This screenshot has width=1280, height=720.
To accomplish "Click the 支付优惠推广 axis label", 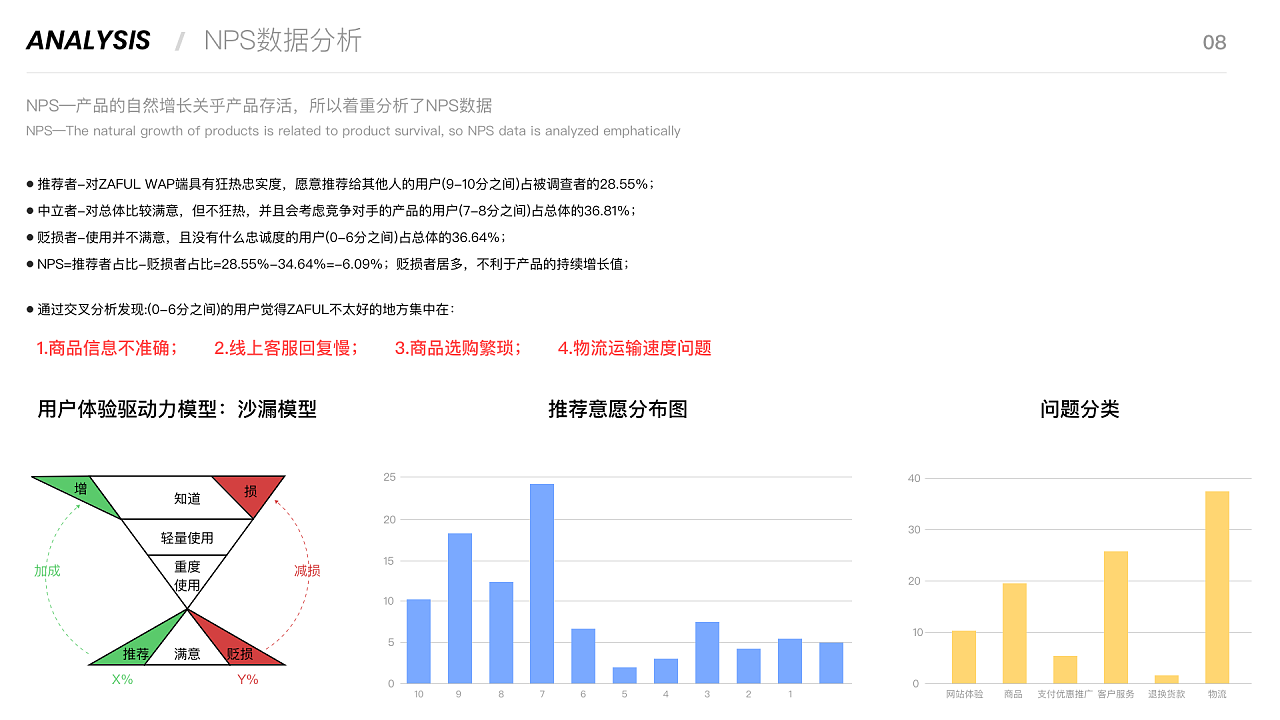I will (x=1065, y=693).
